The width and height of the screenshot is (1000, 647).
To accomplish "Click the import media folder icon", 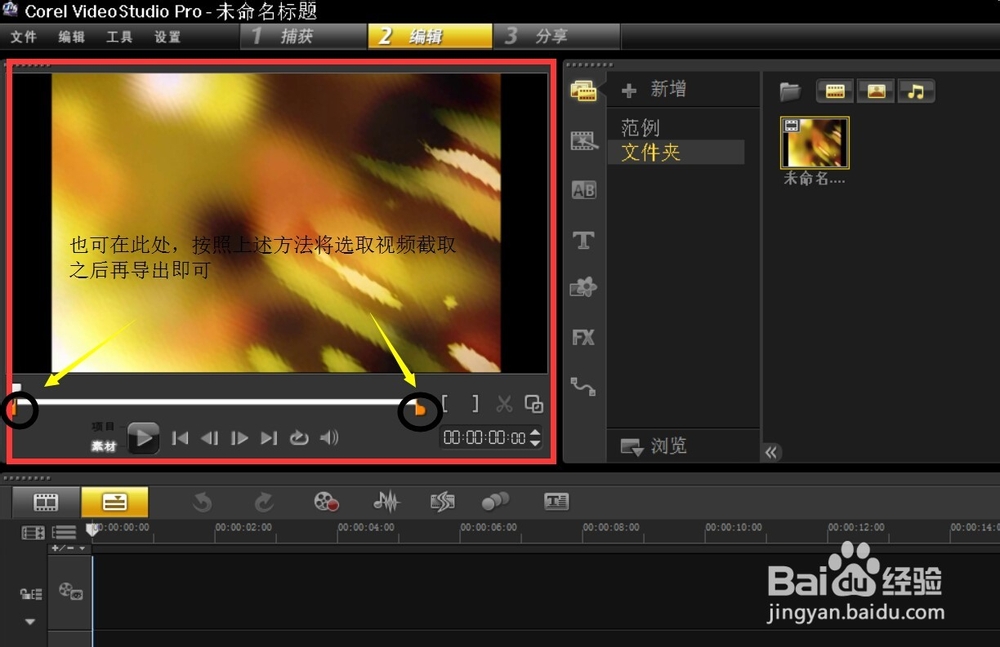I will click(x=790, y=91).
